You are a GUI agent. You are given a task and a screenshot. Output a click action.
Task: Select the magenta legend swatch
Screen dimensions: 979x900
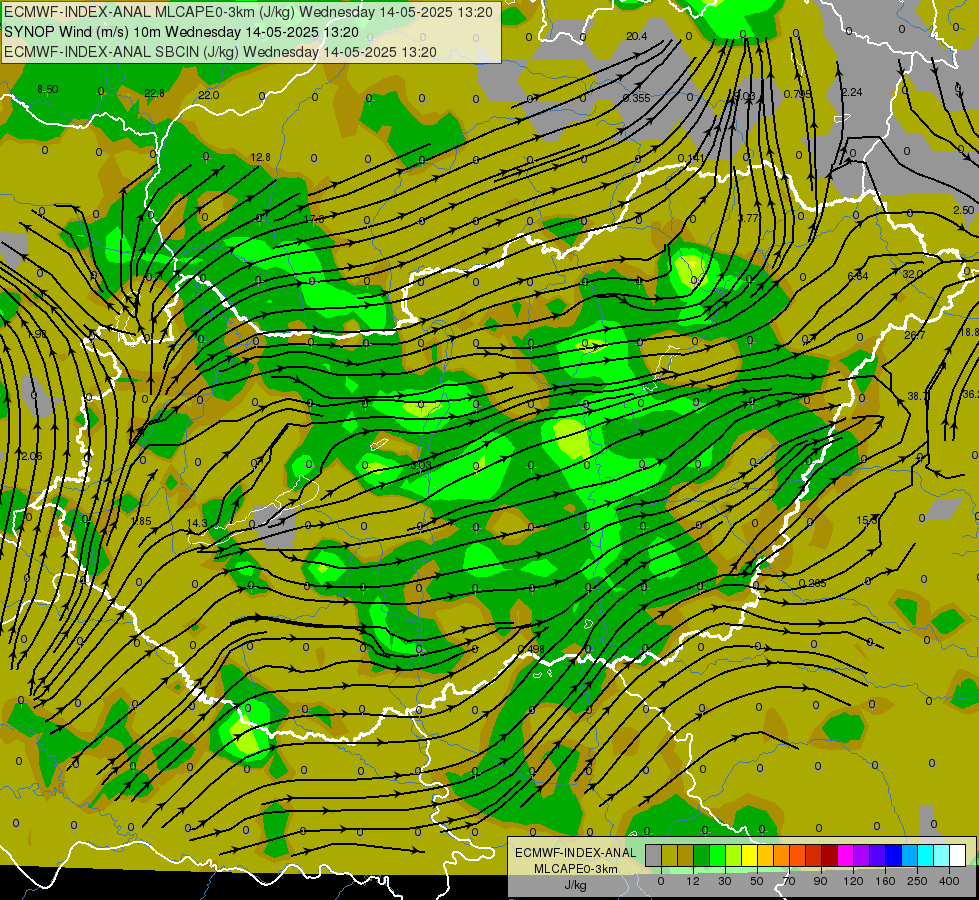tap(845, 855)
